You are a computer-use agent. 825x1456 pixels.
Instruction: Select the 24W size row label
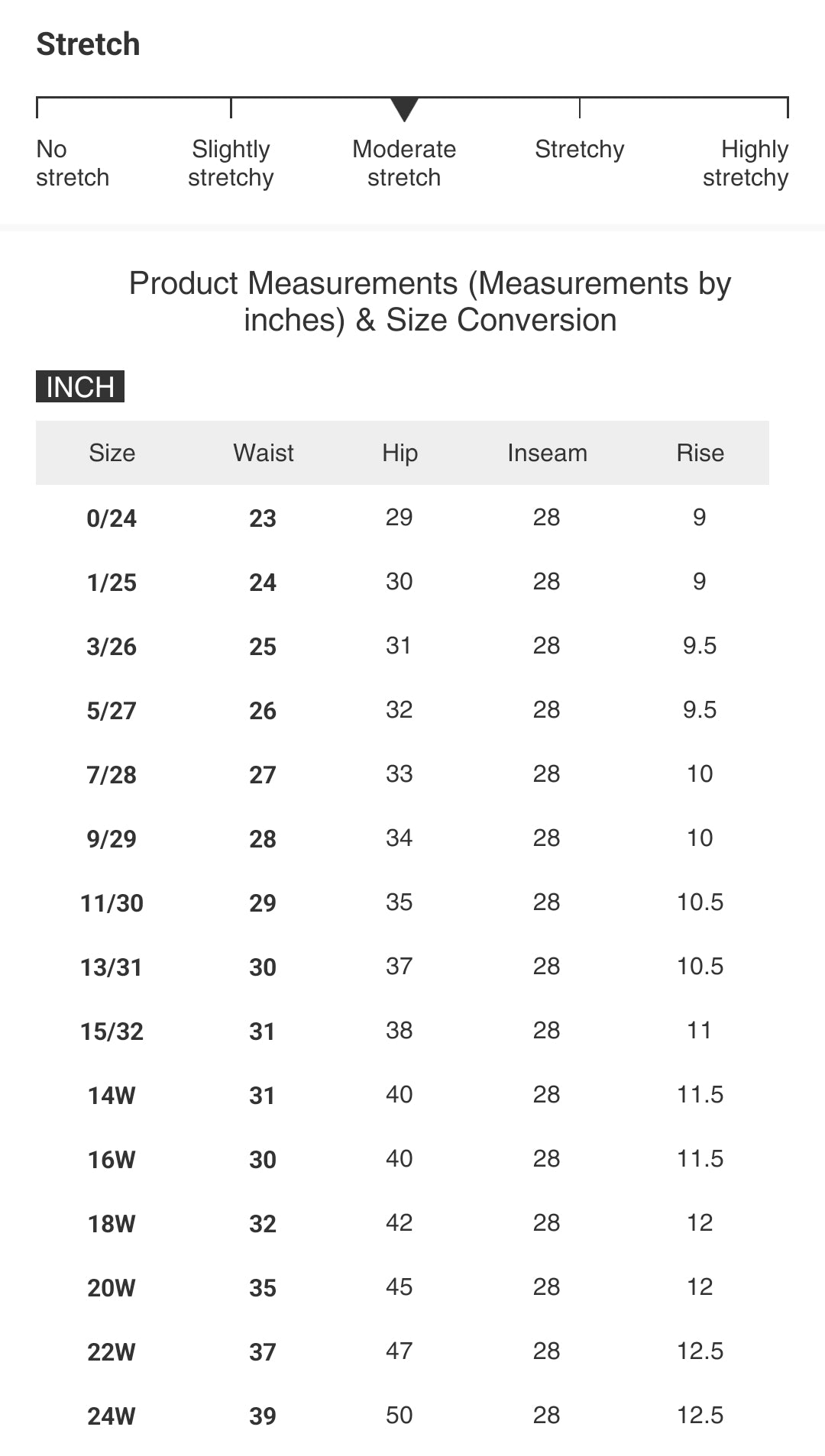(x=112, y=1416)
